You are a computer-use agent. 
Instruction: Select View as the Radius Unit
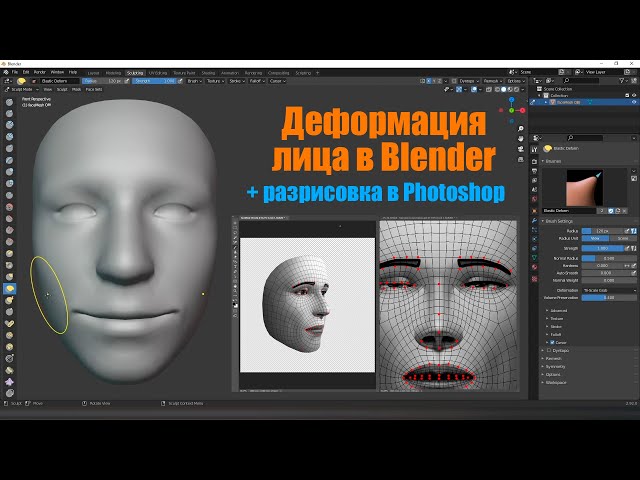595,238
